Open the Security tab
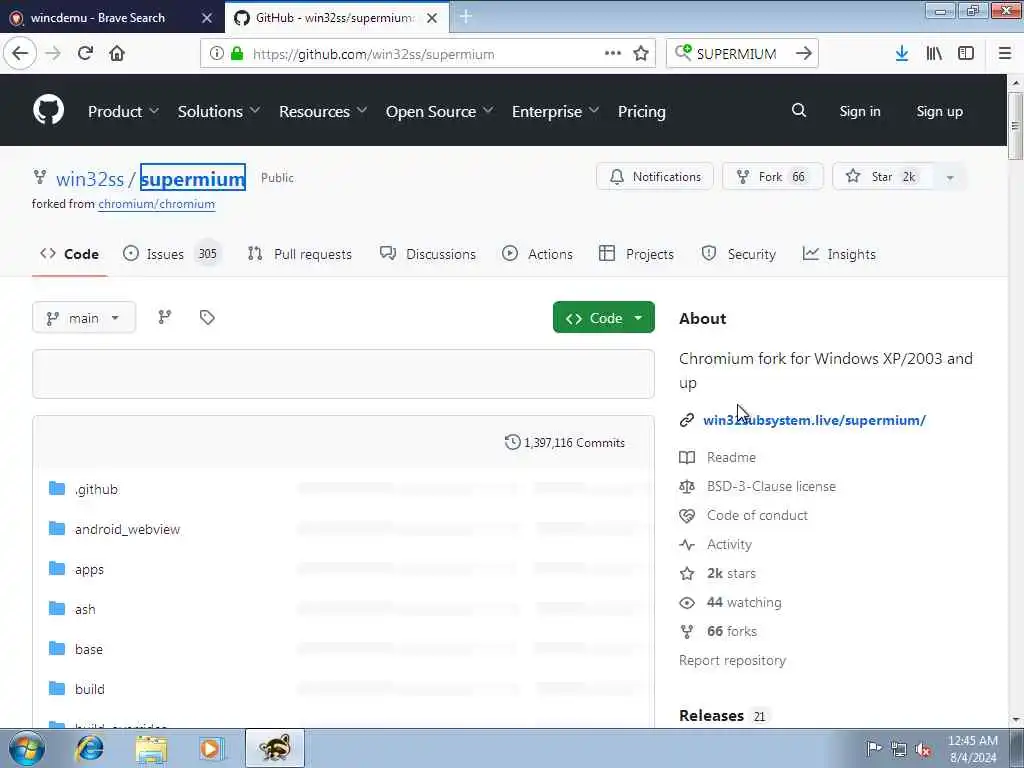 pyautogui.click(x=739, y=254)
